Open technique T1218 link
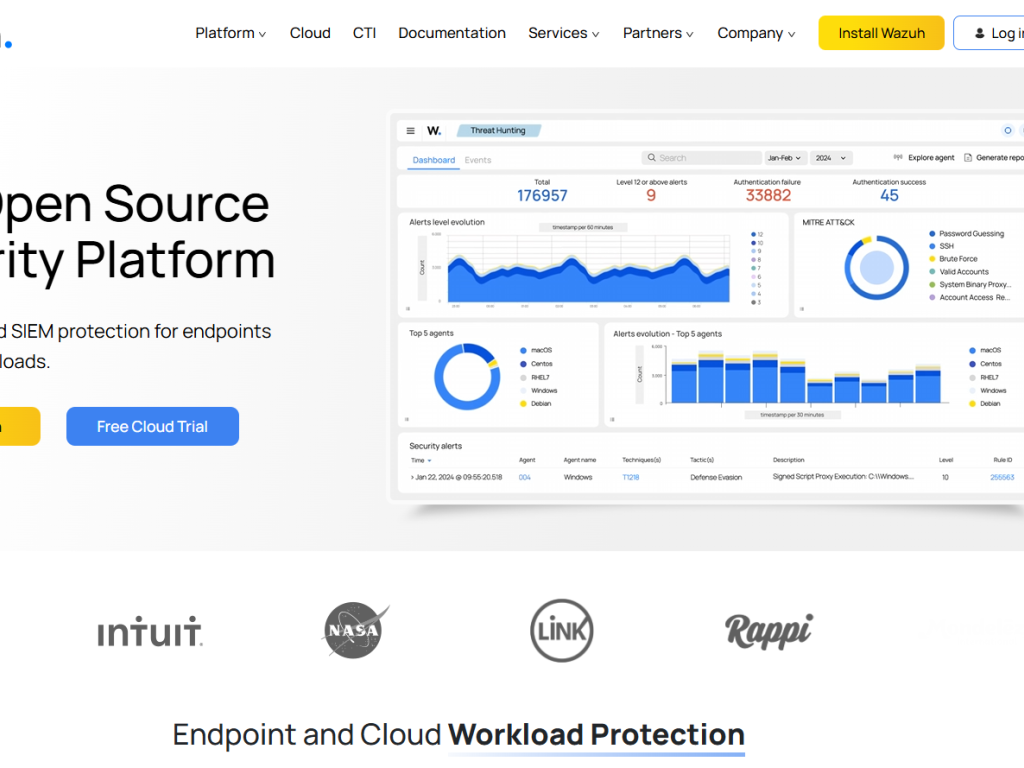The height and width of the screenshot is (768, 1024). click(x=631, y=477)
